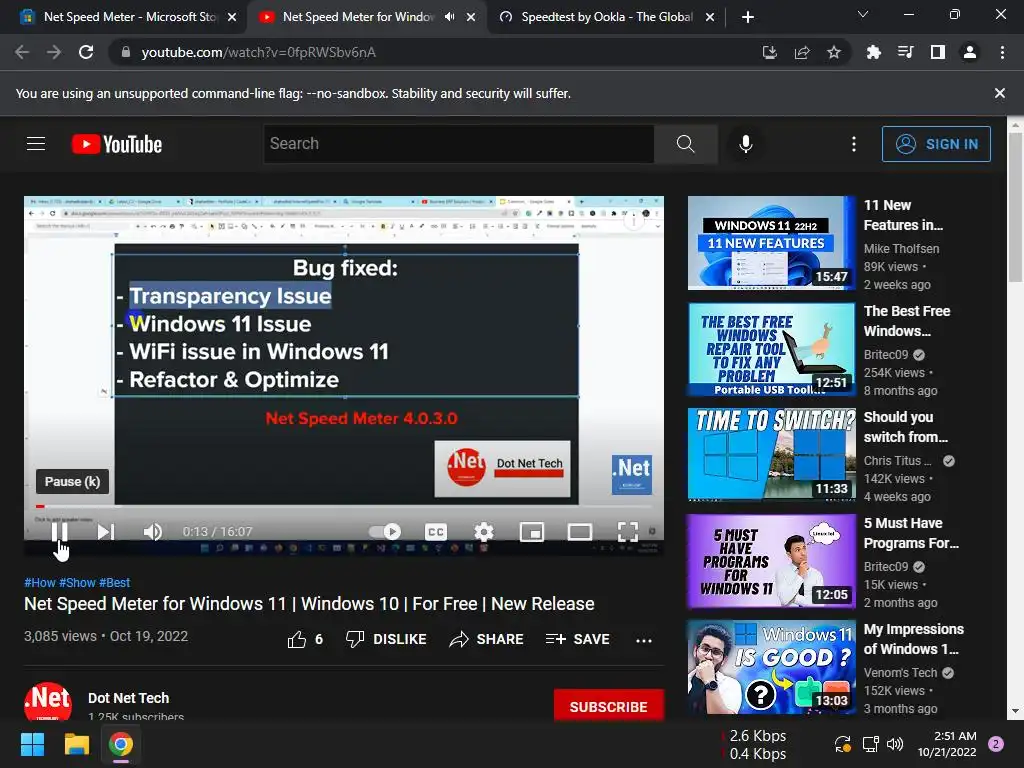The height and width of the screenshot is (768, 1024).
Task: Open the Time to Switch thumbnail
Action: [771, 455]
